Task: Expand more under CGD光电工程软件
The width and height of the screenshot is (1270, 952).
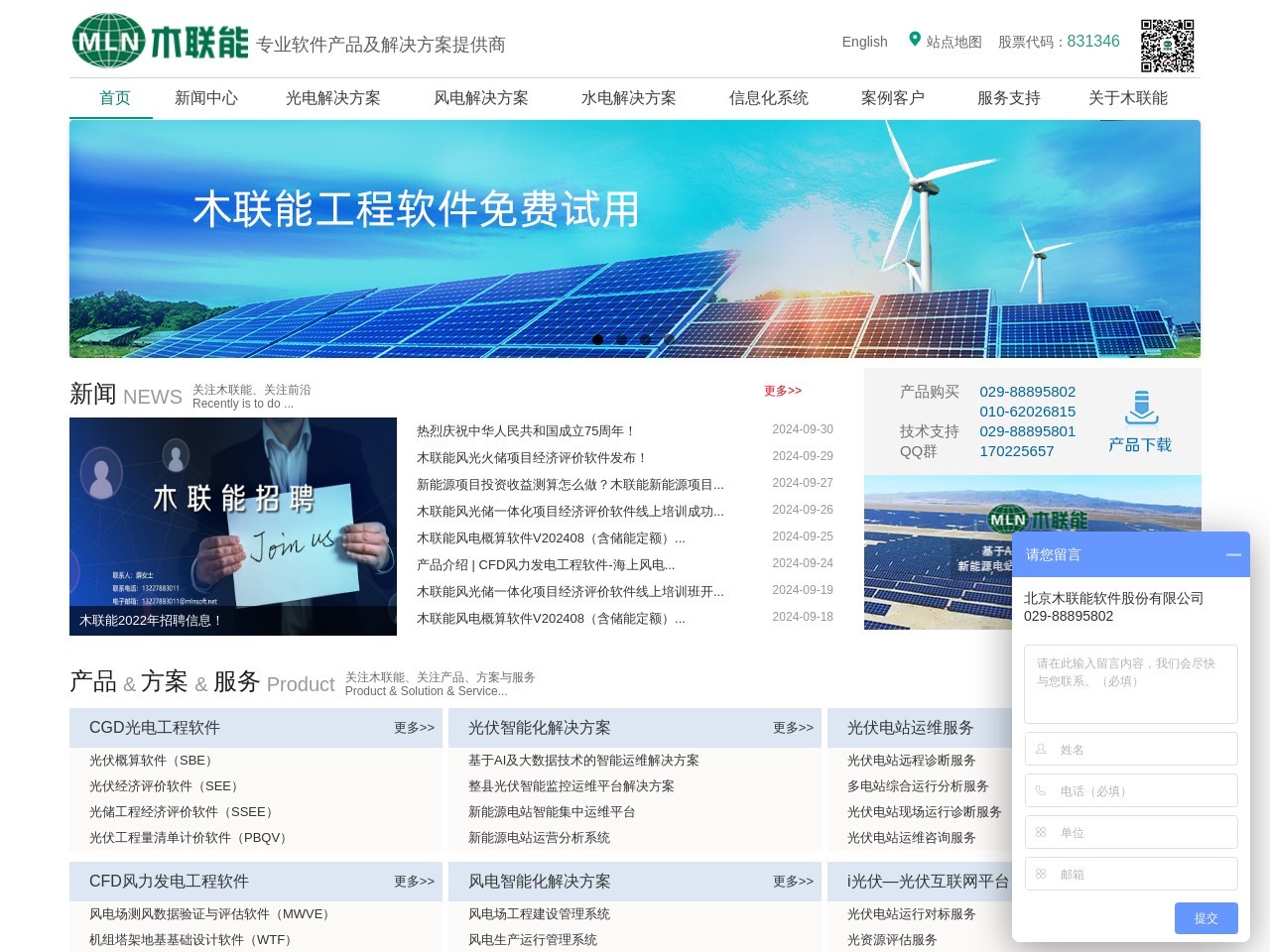Action: (x=414, y=728)
